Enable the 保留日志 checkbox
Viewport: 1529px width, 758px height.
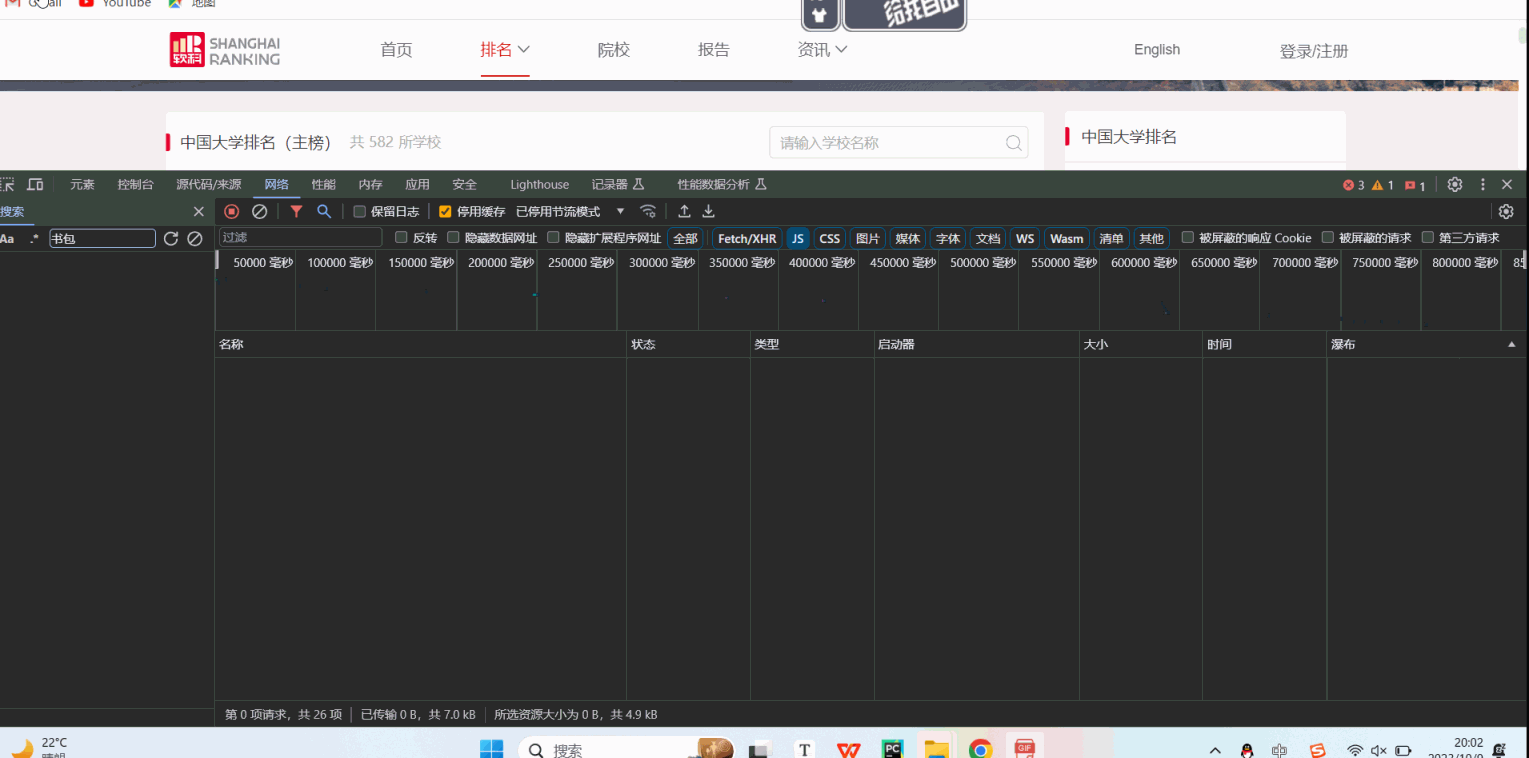tap(360, 212)
